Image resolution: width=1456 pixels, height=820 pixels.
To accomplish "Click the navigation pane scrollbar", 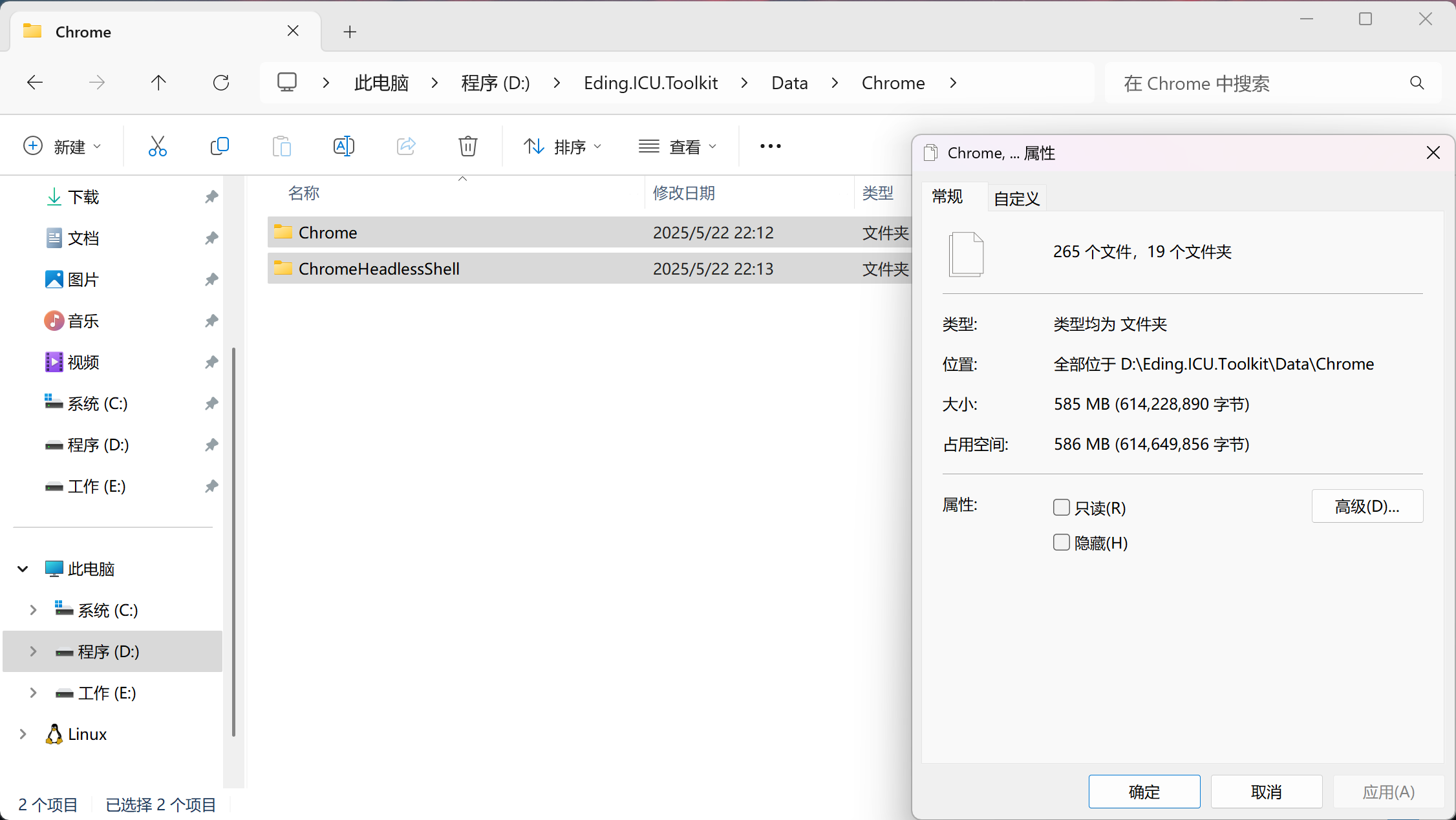I will coord(233,541).
